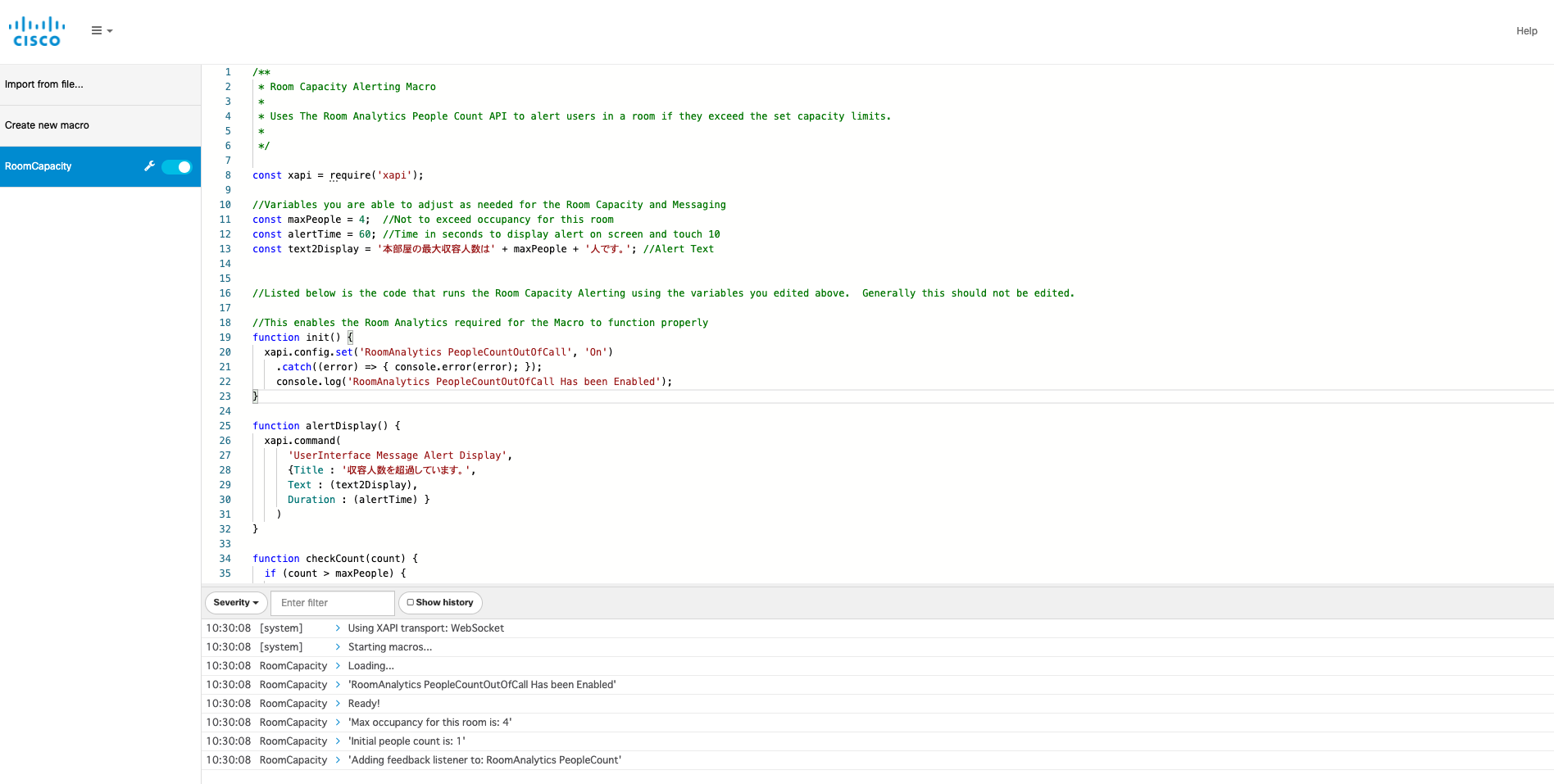The height and width of the screenshot is (784, 1554).
Task: Open the Severity dropdown
Action: 235,603
